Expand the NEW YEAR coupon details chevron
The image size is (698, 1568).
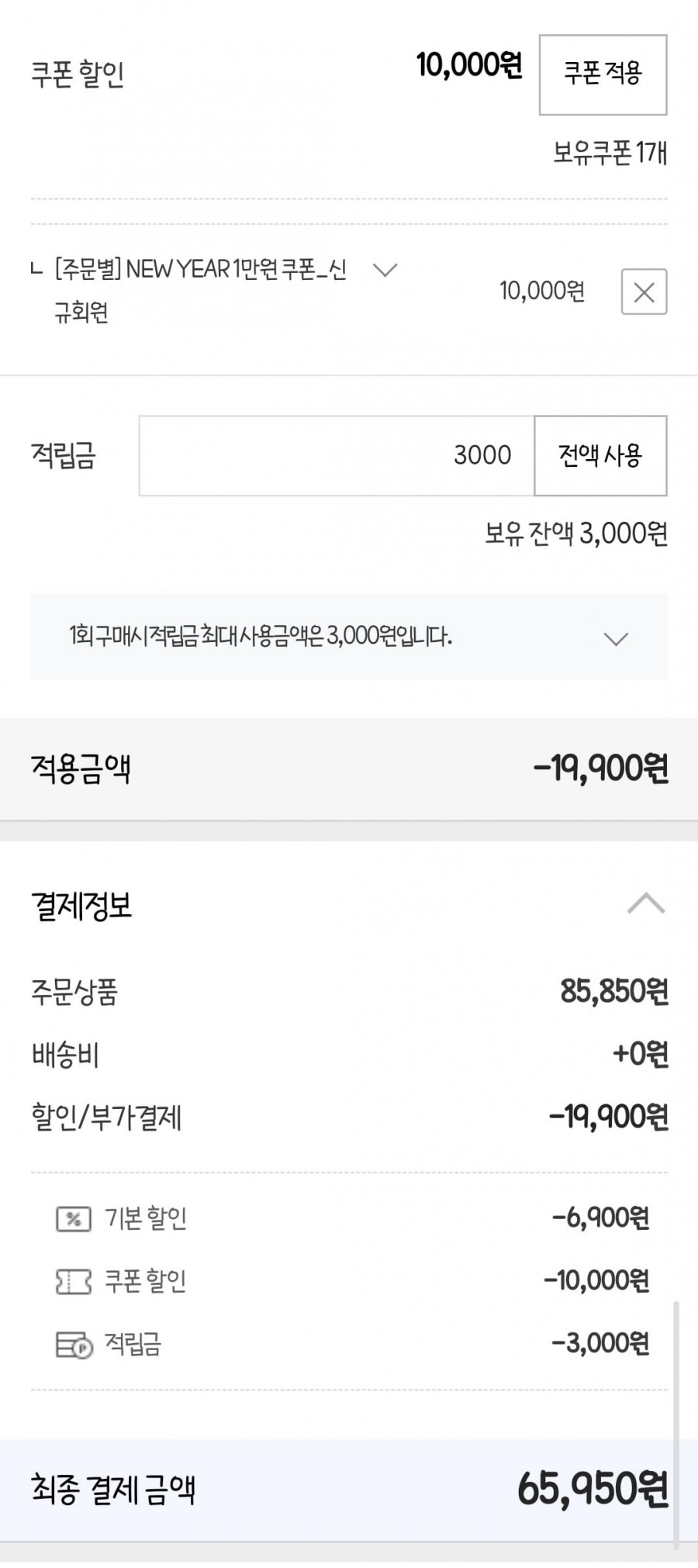(x=385, y=270)
